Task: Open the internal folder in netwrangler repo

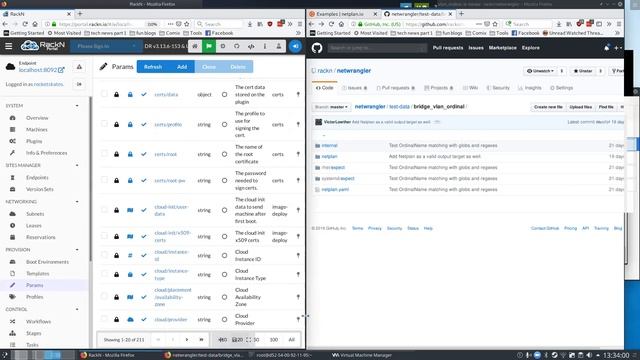Action: (x=329, y=145)
